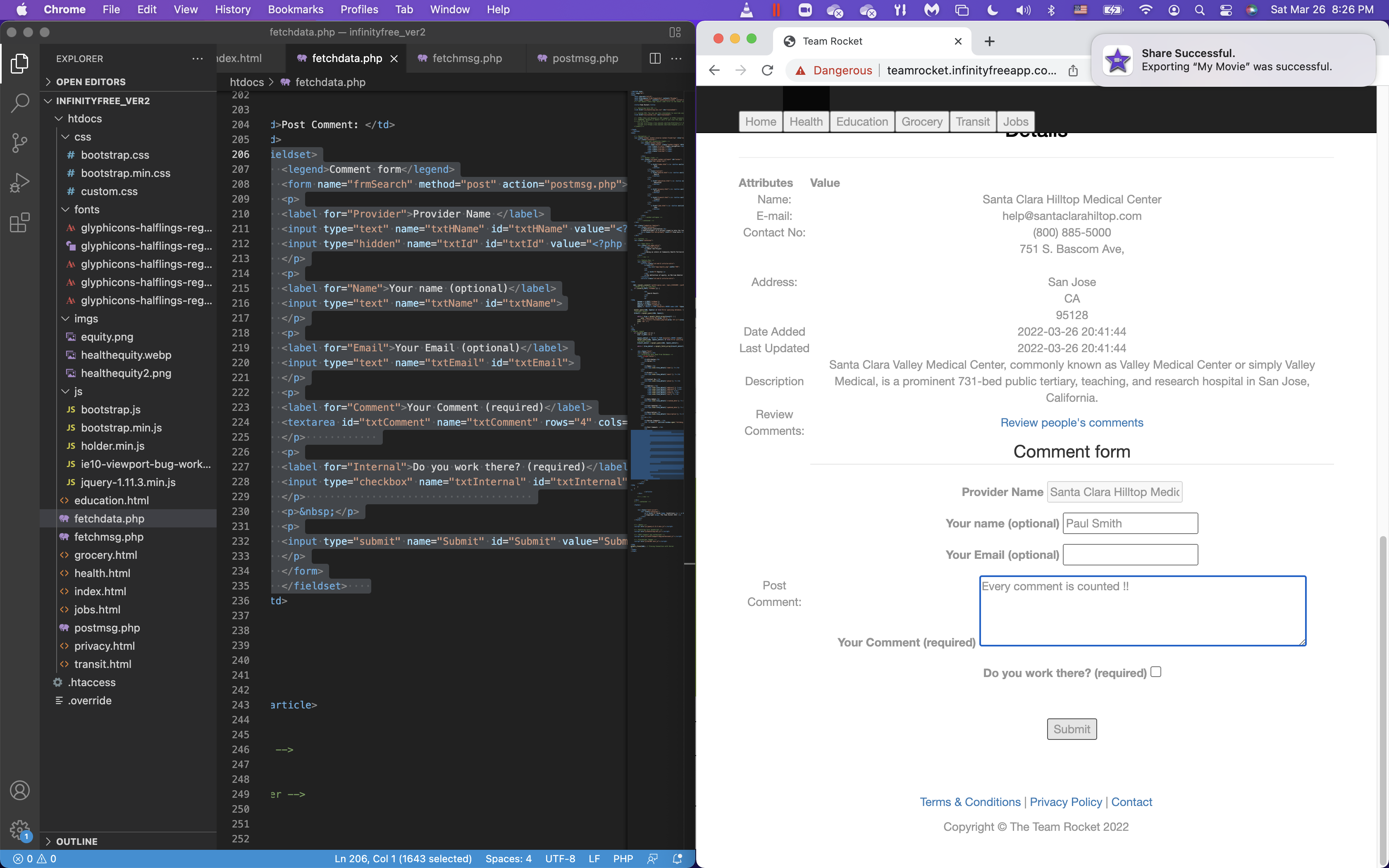Check the 'Do you work there?' checkbox
The image size is (1389, 868).
[x=1156, y=672]
